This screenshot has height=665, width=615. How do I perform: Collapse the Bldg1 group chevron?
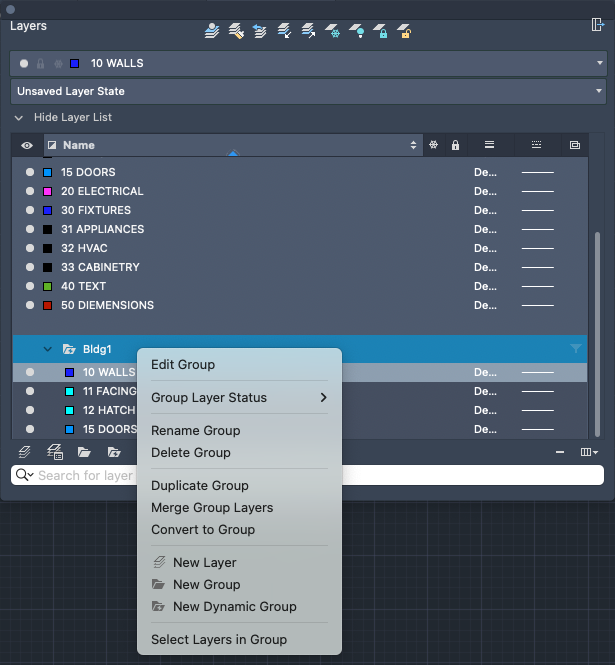click(48, 349)
